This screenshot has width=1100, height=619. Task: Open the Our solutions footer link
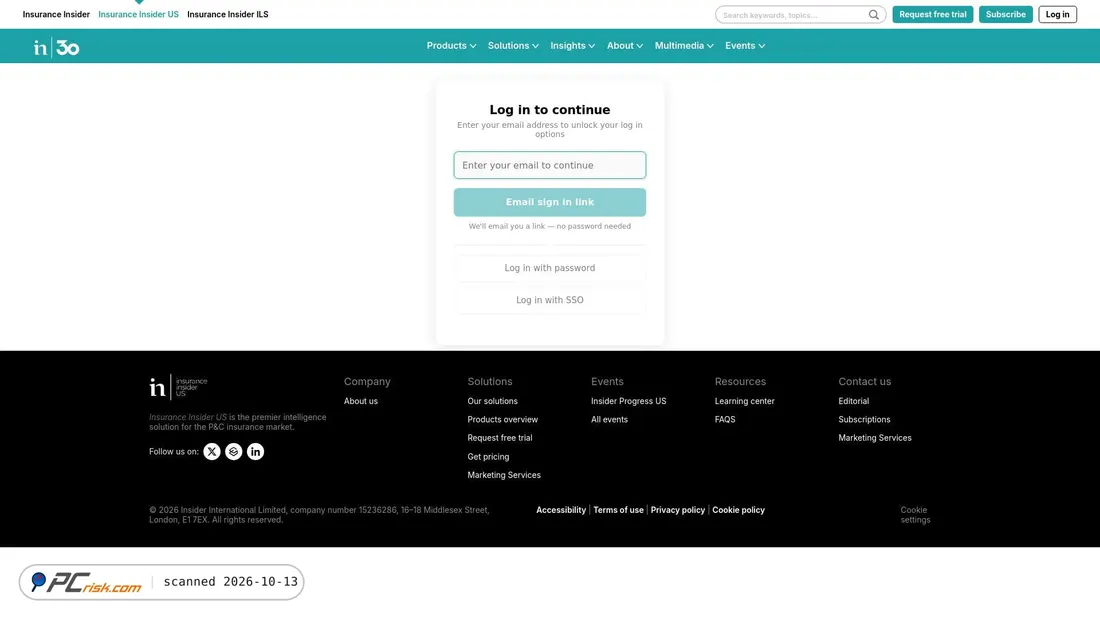pos(492,401)
